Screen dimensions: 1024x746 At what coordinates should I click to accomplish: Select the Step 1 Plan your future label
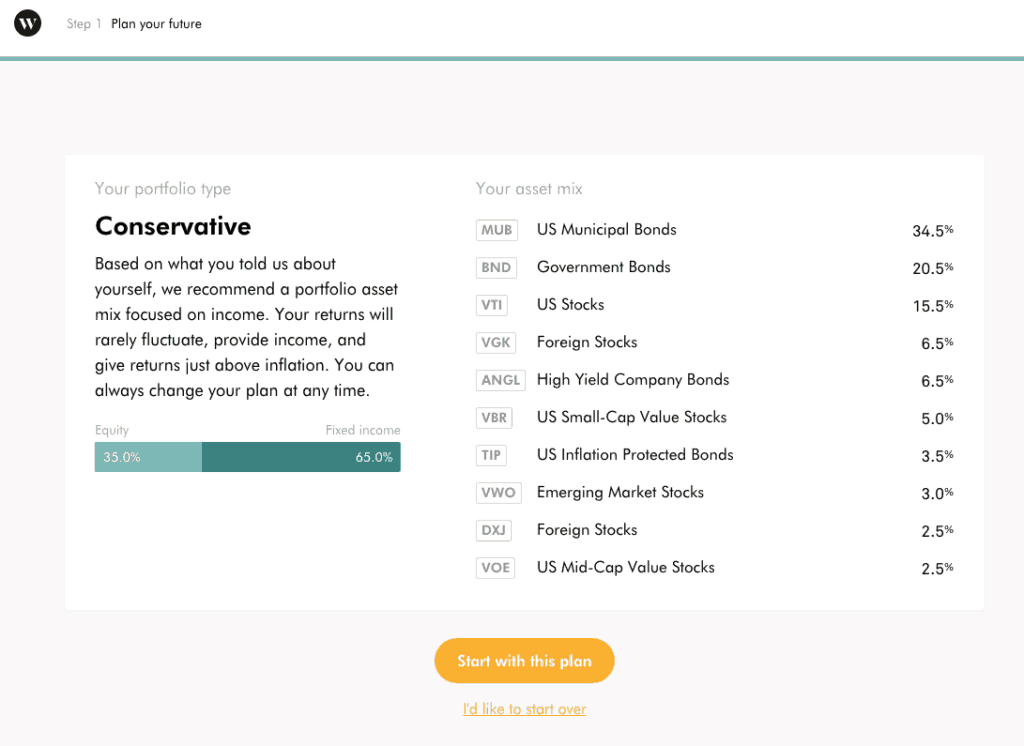134,23
